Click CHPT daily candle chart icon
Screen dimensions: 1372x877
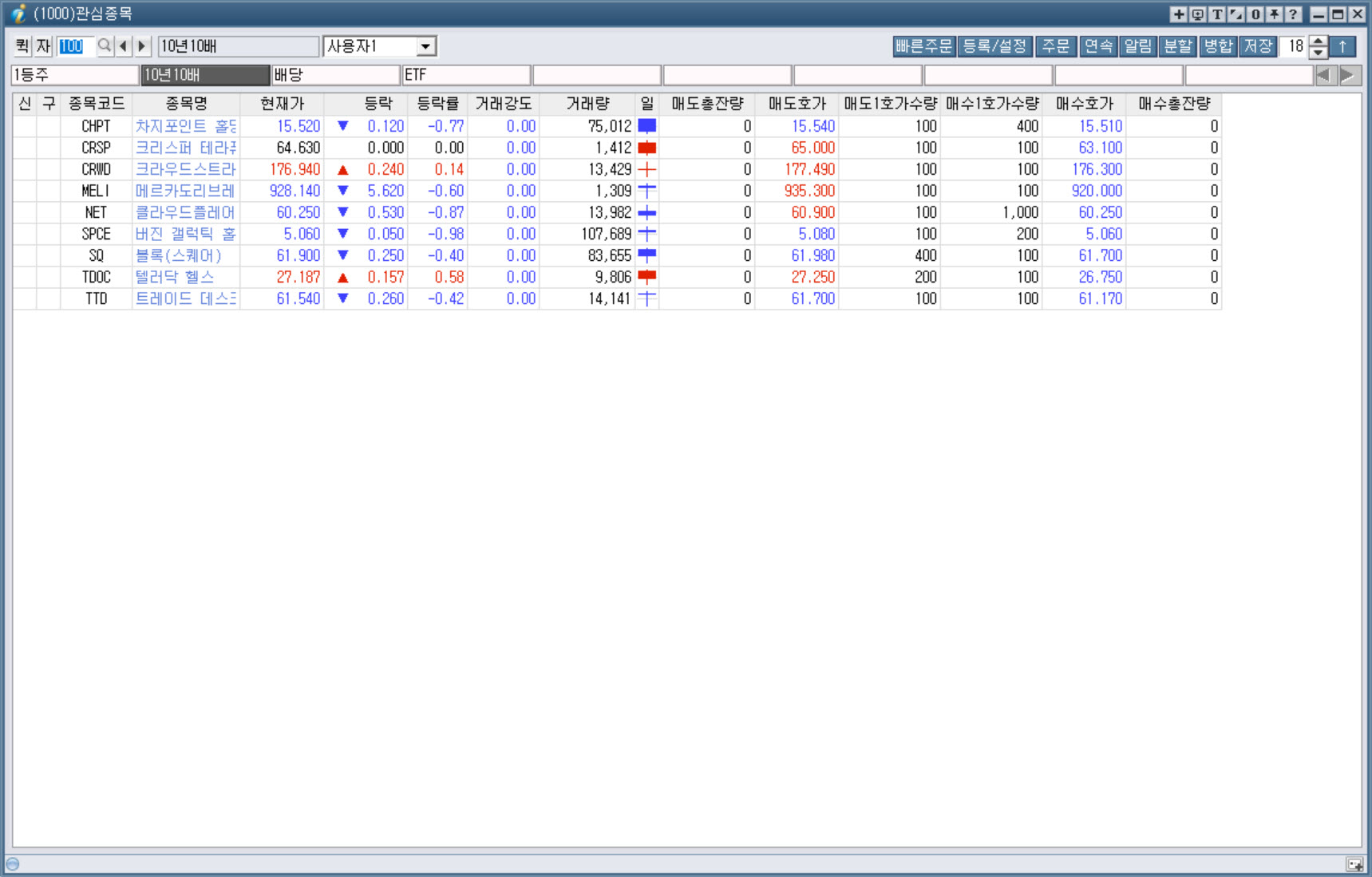click(x=647, y=126)
